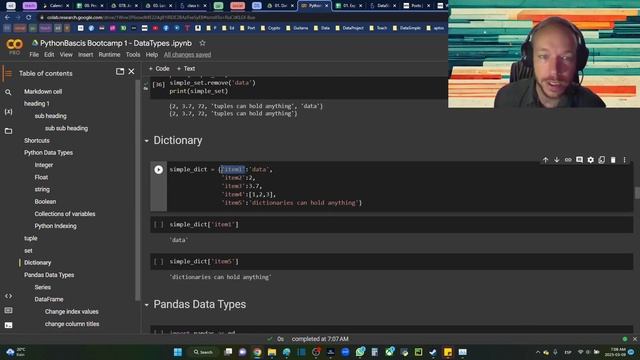Viewport: 640px width, 360px height.
Task: Go to sub sub heading entry
Action: [67, 128]
